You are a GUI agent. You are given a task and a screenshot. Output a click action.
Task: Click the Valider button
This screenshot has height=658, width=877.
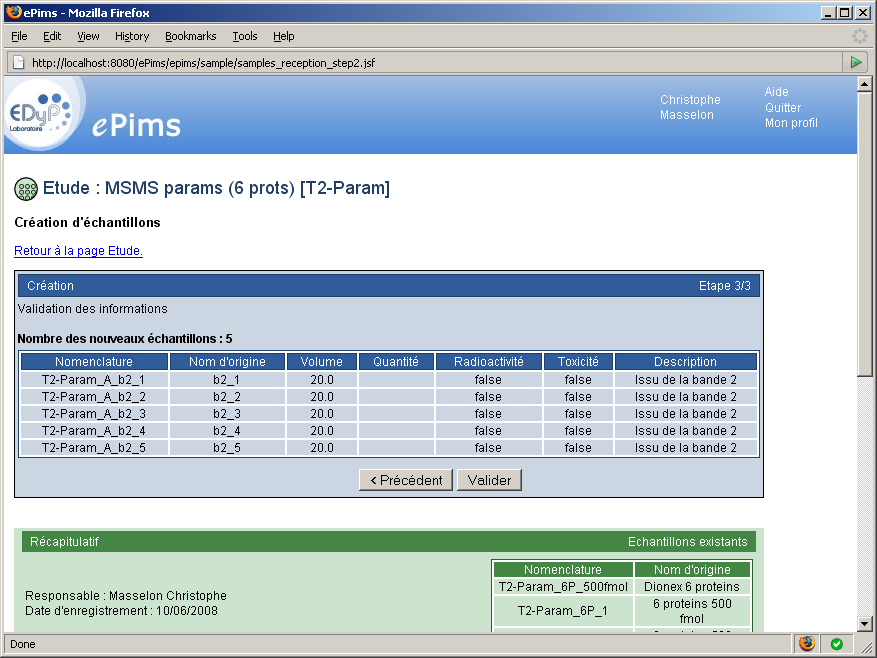489,479
